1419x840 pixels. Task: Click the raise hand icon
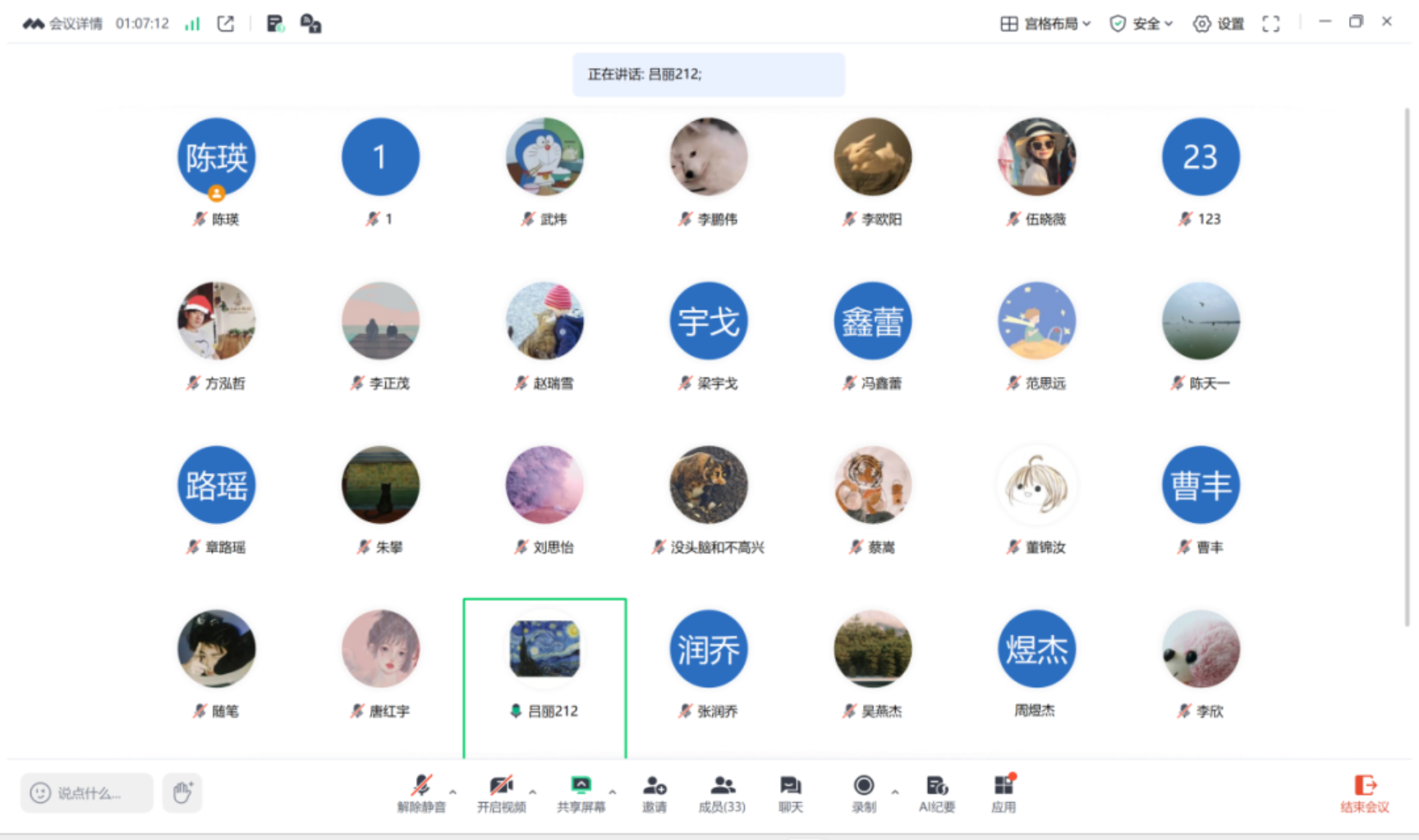[x=182, y=792]
